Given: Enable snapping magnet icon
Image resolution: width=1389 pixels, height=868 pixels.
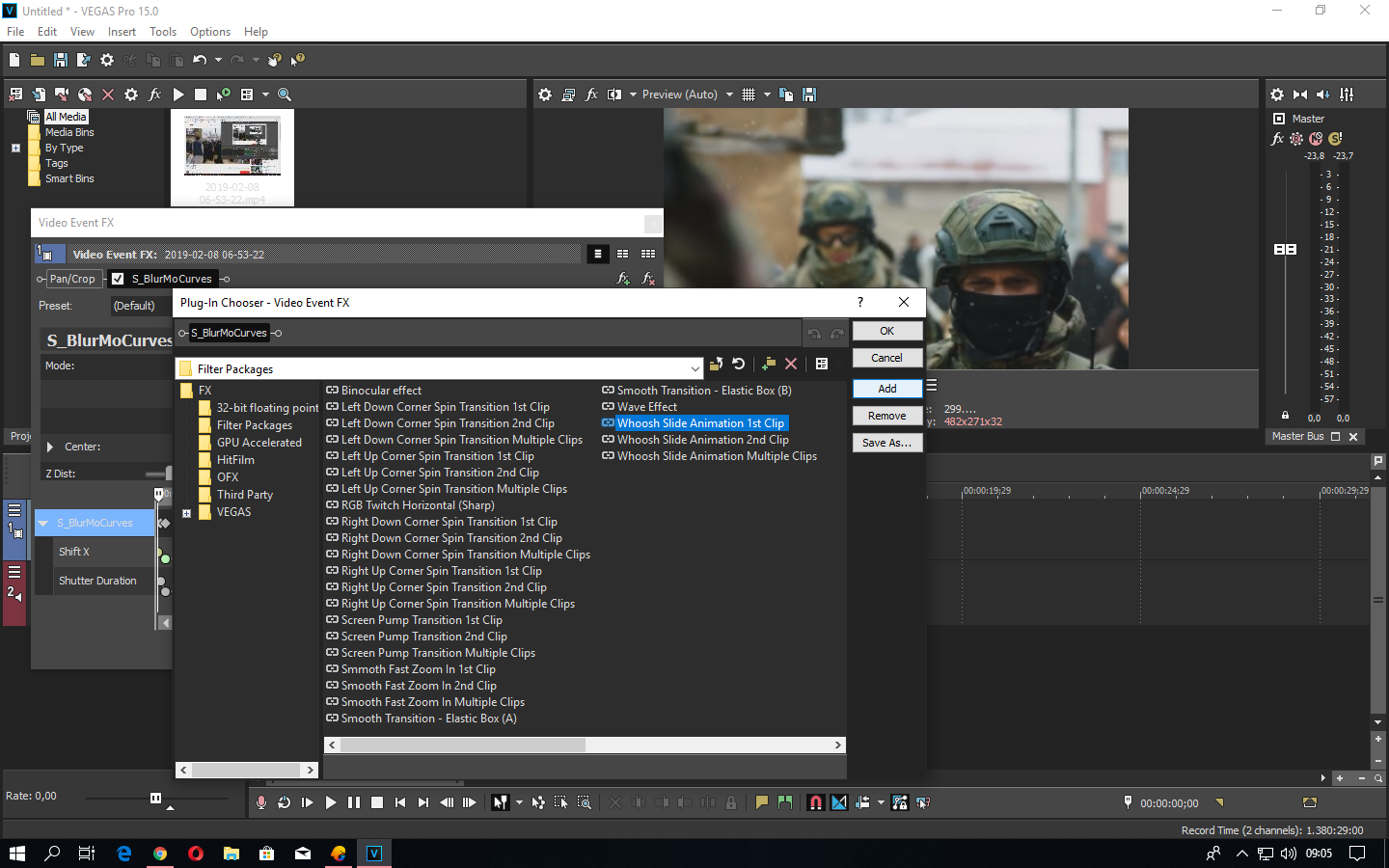Looking at the screenshot, I should click(x=816, y=802).
